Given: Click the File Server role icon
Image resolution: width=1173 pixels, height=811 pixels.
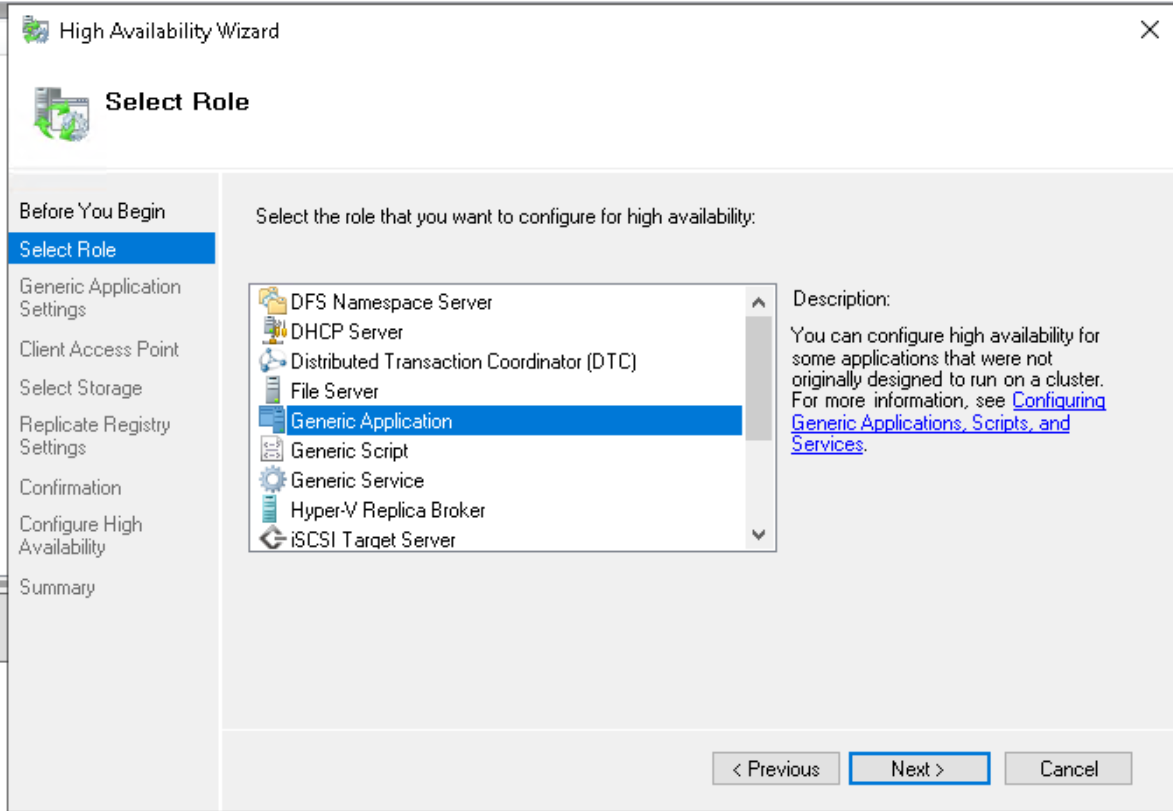Looking at the screenshot, I should pyautogui.click(x=272, y=391).
